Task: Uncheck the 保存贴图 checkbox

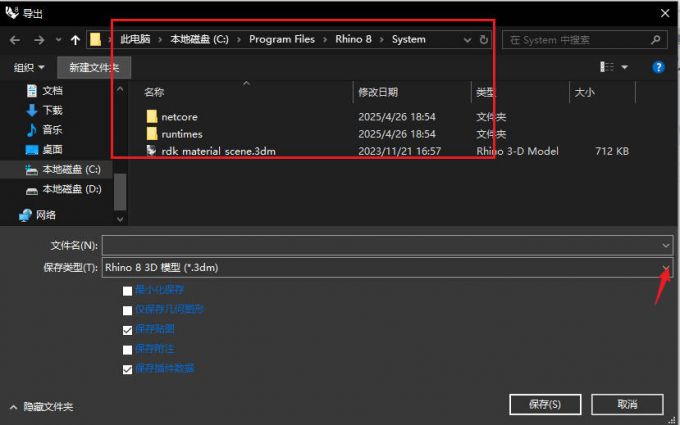Action: (127, 329)
